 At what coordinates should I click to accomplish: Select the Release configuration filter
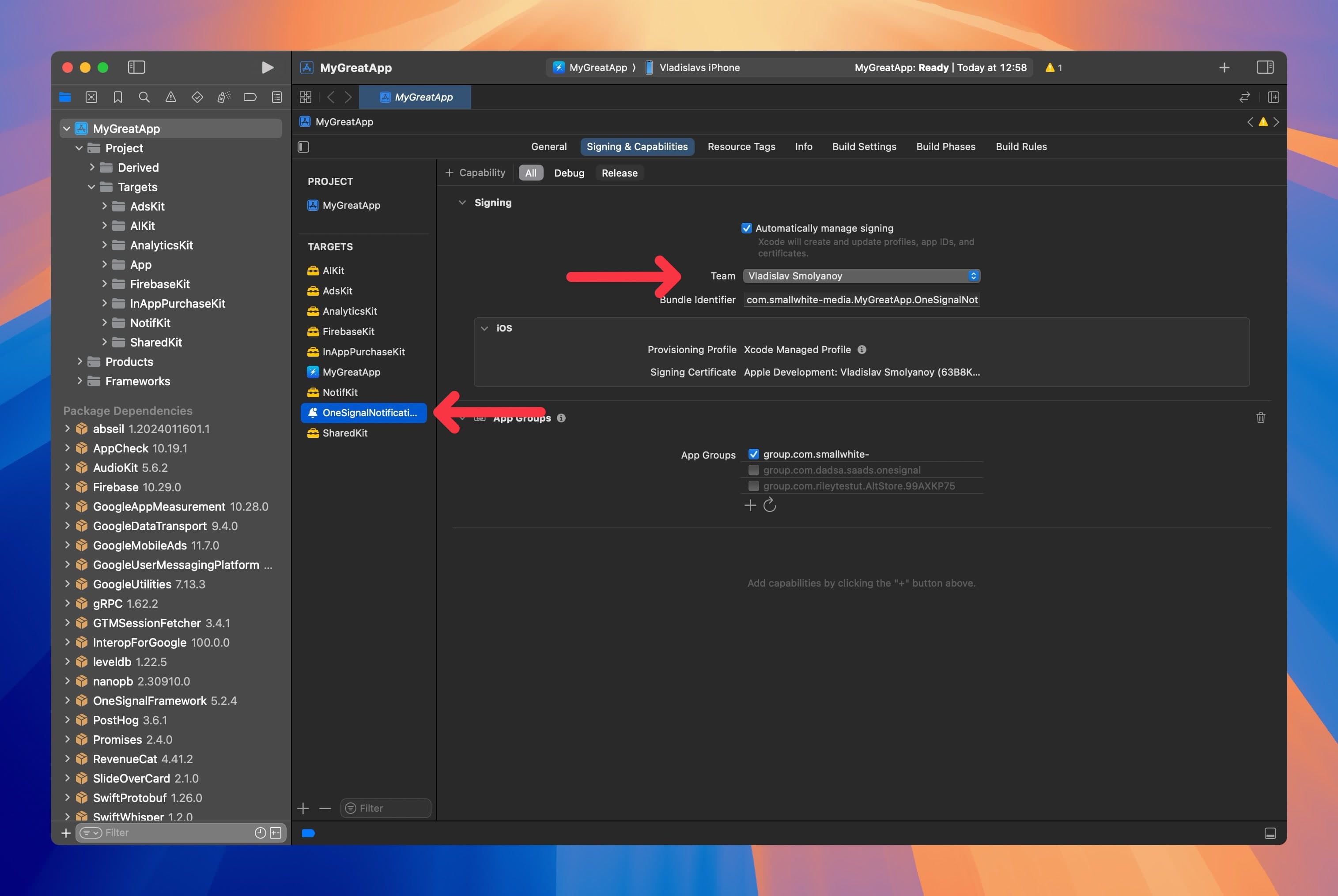pos(619,173)
